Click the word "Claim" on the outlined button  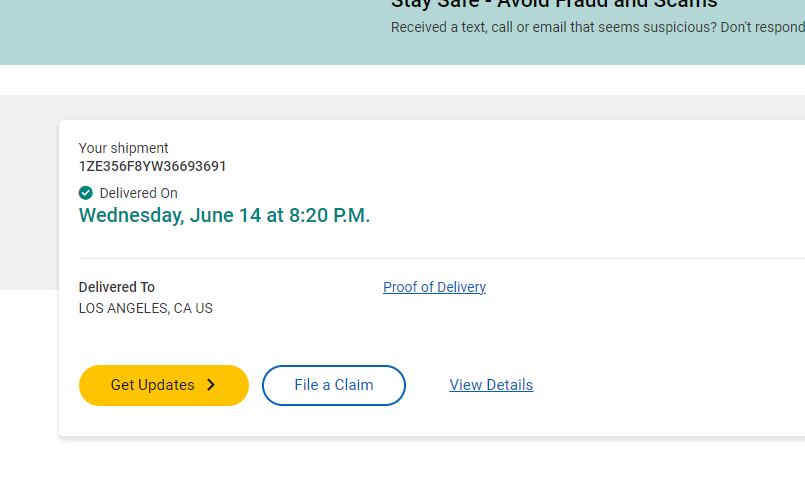(x=354, y=385)
